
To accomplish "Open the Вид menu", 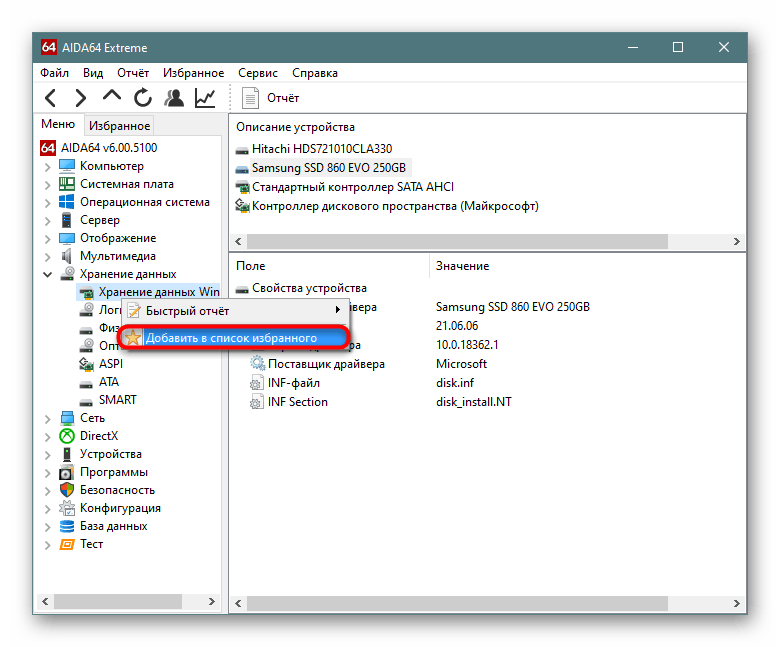I will click(x=93, y=73).
